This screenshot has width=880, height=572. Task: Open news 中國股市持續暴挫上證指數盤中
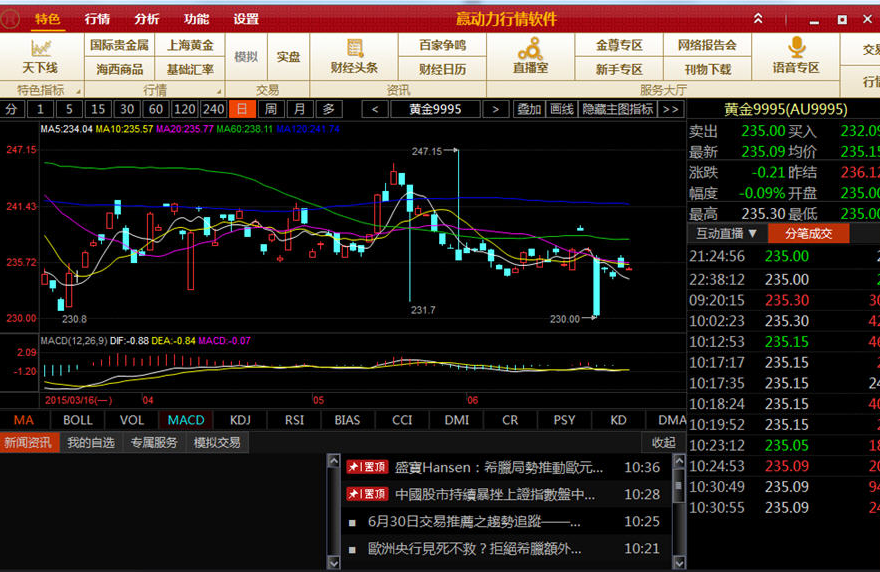(504, 494)
